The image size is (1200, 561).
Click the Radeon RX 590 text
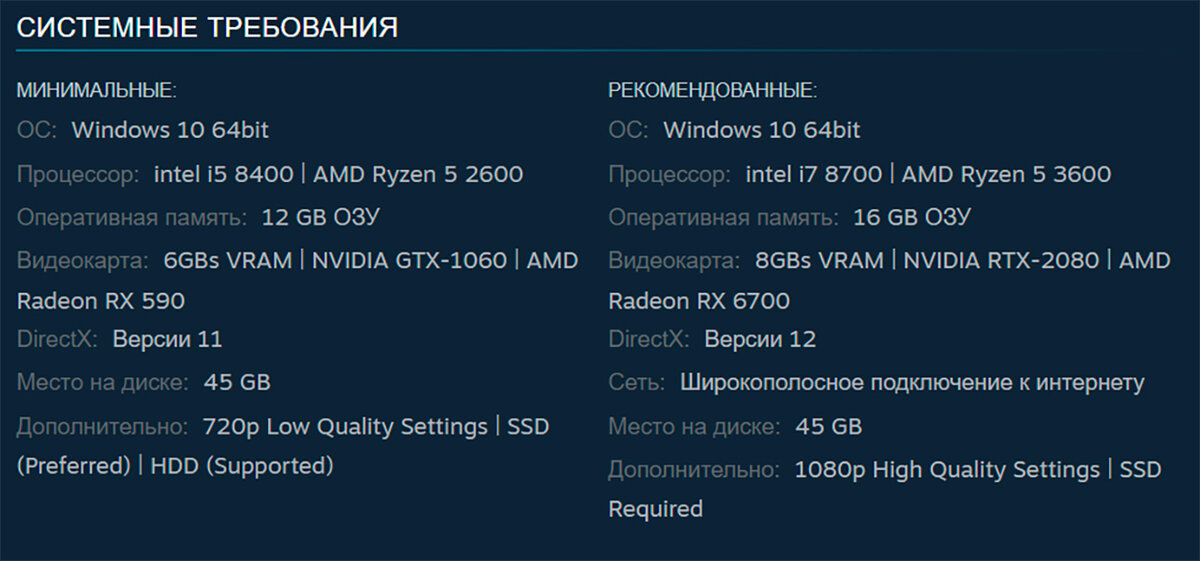(101, 301)
